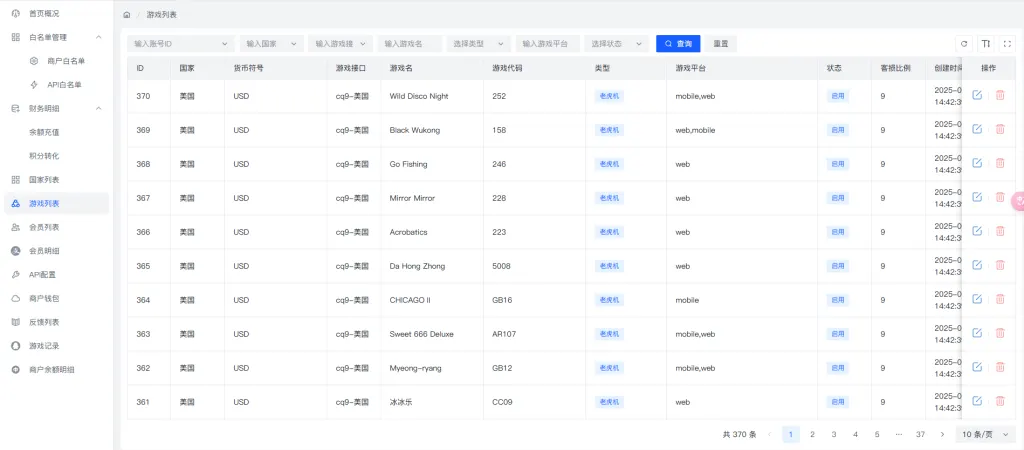Image resolution: width=1024 pixels, height=450 pixels.
Task: Open the 输入游戏接口 dropdown
Action: 340,44
